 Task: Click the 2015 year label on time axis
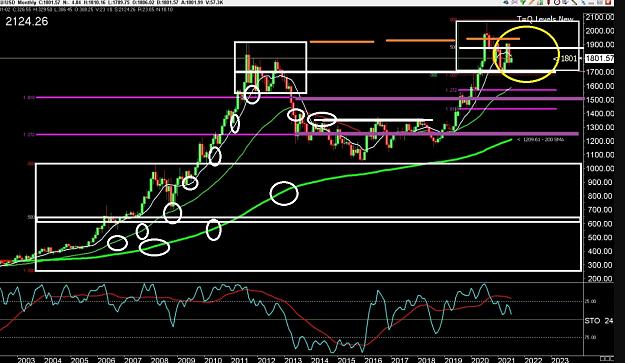(346, 360)
